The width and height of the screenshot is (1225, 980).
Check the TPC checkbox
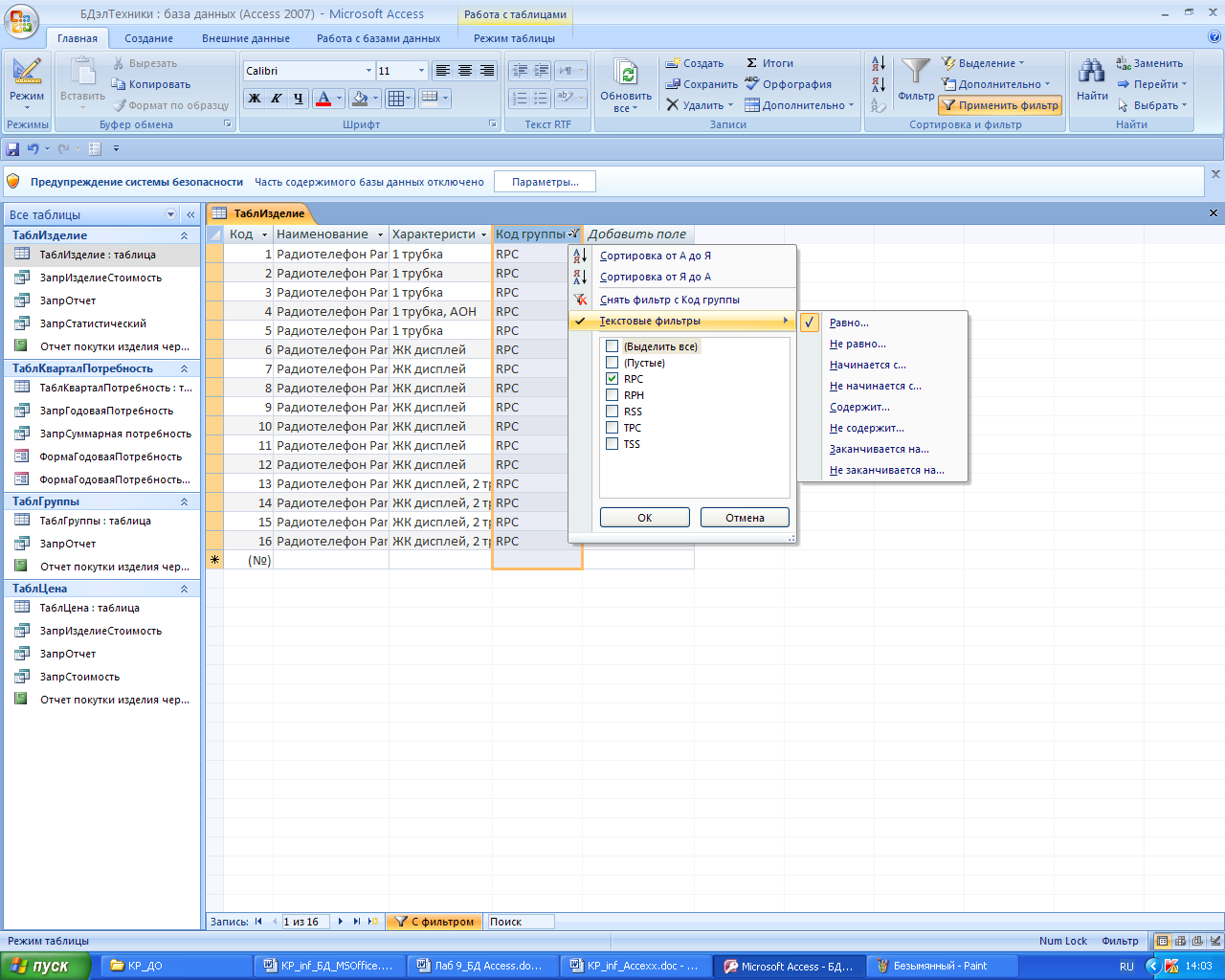click(x=612, y=428)
